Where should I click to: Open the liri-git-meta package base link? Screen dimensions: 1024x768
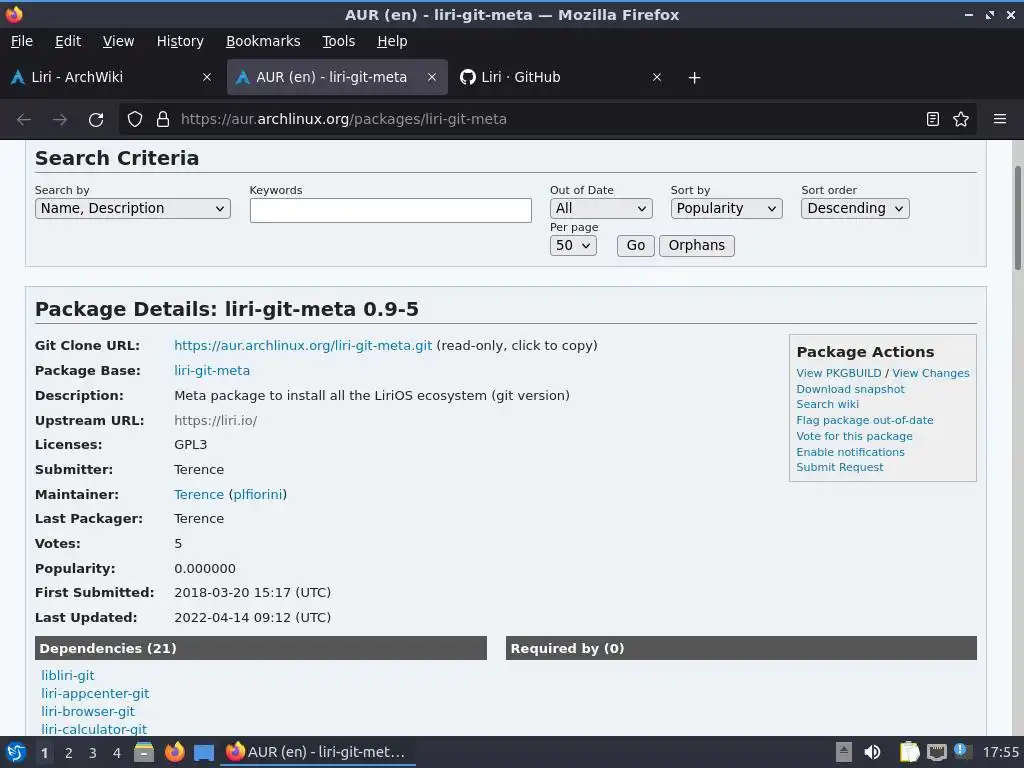coord(212,370)
